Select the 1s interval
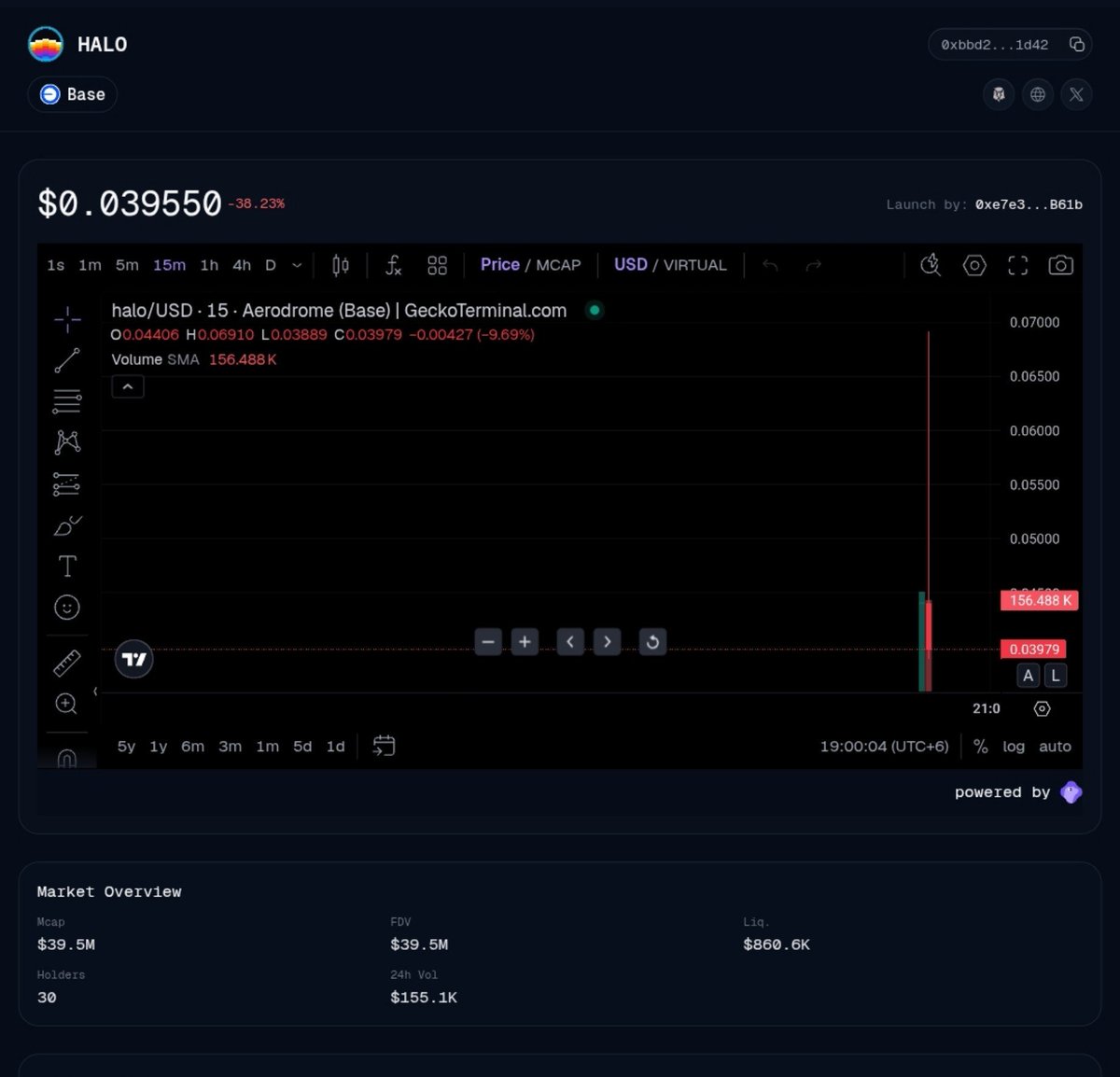Screen dimensions: 1120x1077 pyautogui.click(x=56, y=265)
